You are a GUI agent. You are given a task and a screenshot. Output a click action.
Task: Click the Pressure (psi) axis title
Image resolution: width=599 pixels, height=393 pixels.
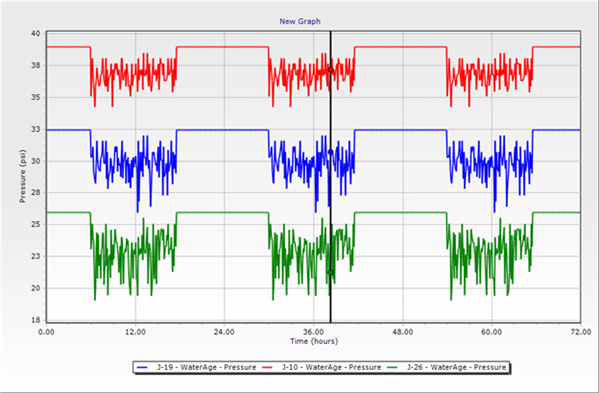23,176
